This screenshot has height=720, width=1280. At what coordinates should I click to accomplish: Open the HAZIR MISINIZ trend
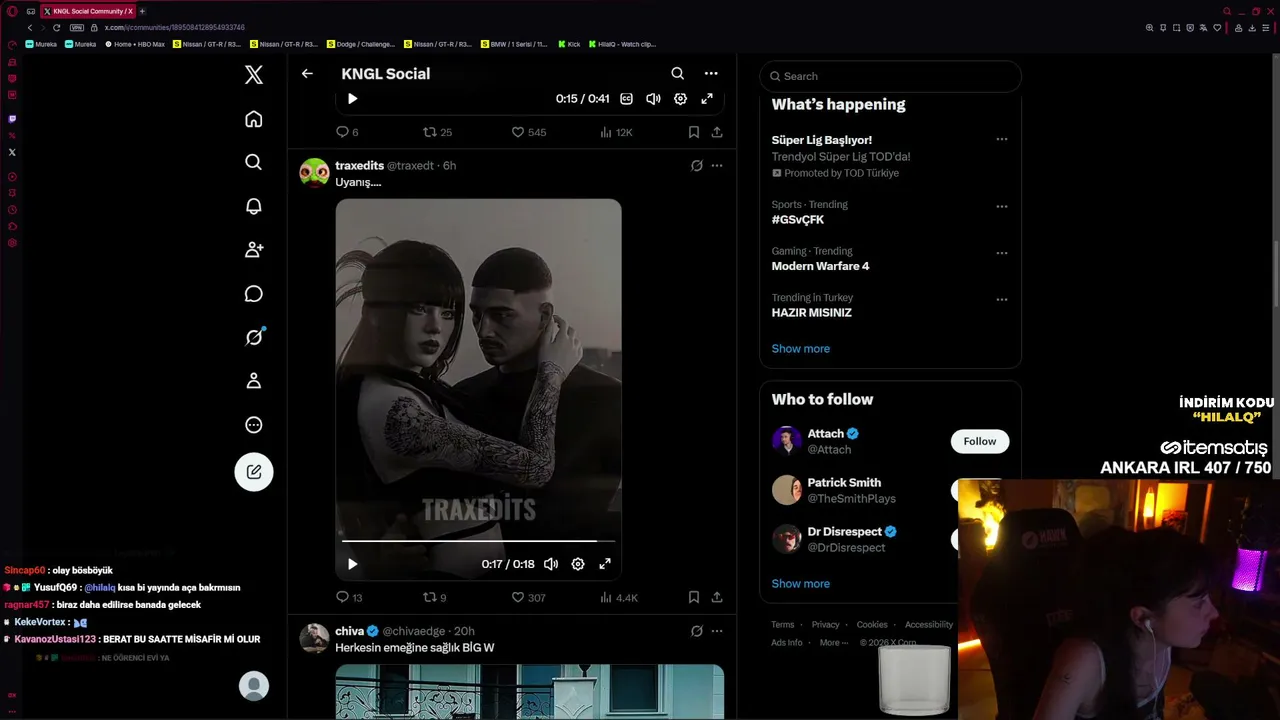coord(812,313)
